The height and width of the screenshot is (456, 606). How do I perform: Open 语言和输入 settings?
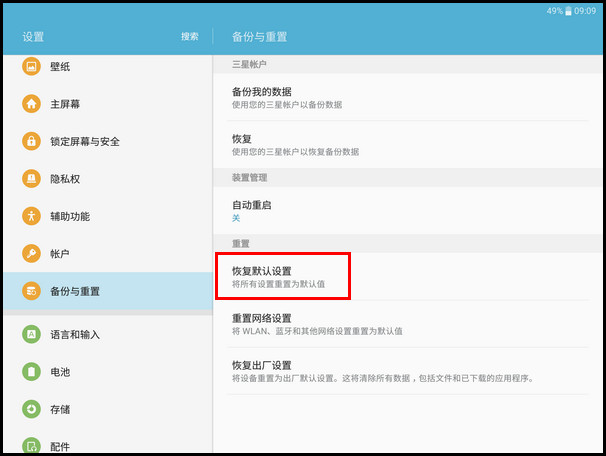(x=108, y=334)
